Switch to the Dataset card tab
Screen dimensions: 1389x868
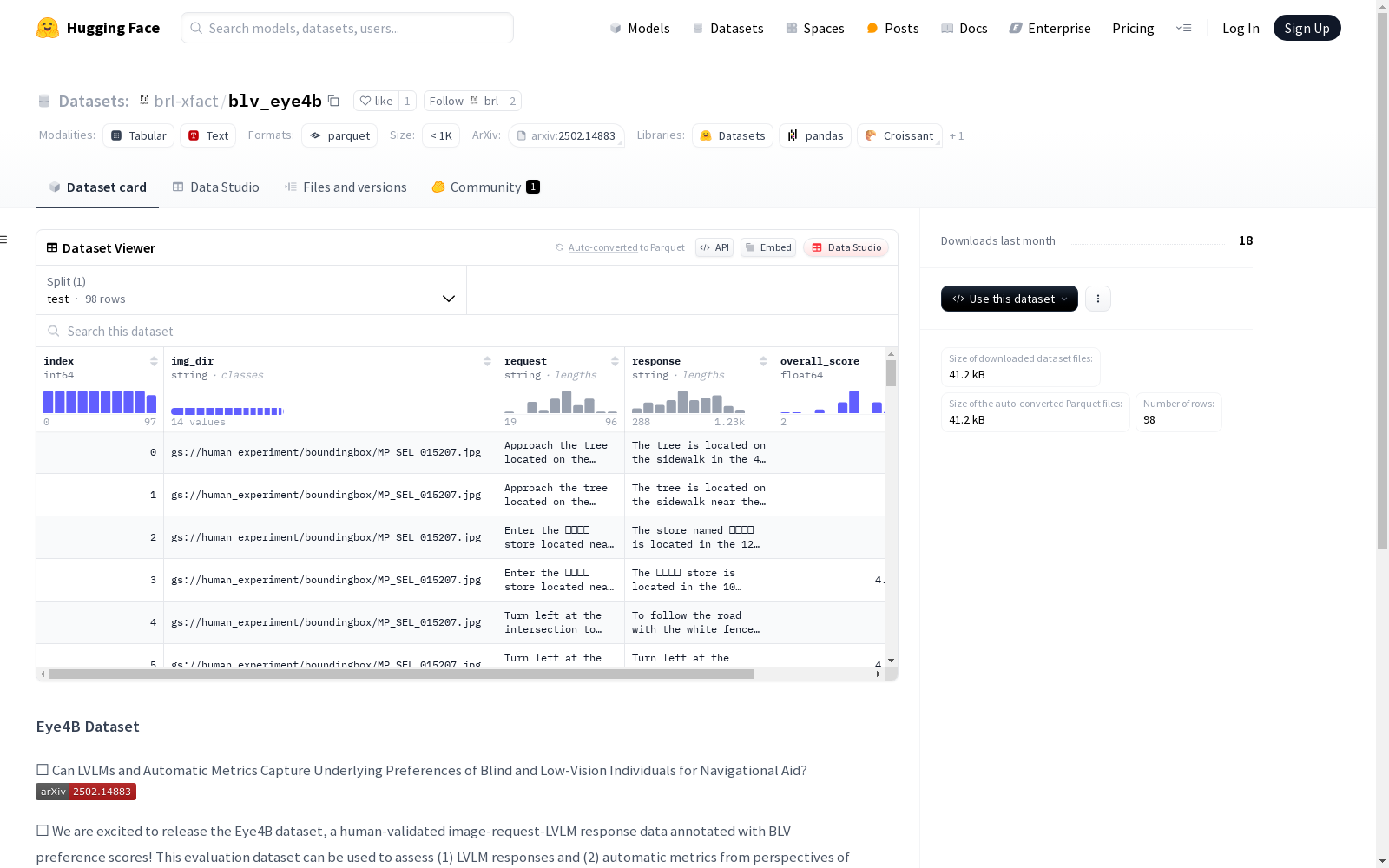(x=97, y=187)
